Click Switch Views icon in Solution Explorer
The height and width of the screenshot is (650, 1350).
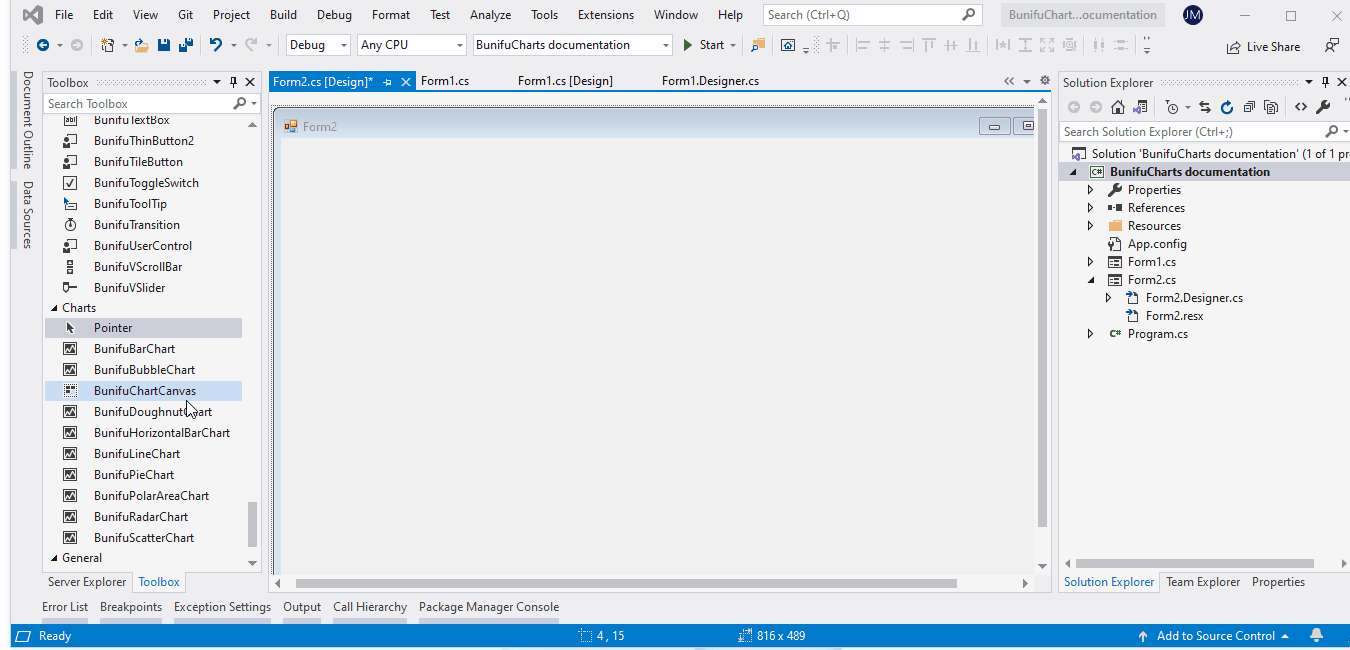pyautogui.click(x=1139, y=107)
